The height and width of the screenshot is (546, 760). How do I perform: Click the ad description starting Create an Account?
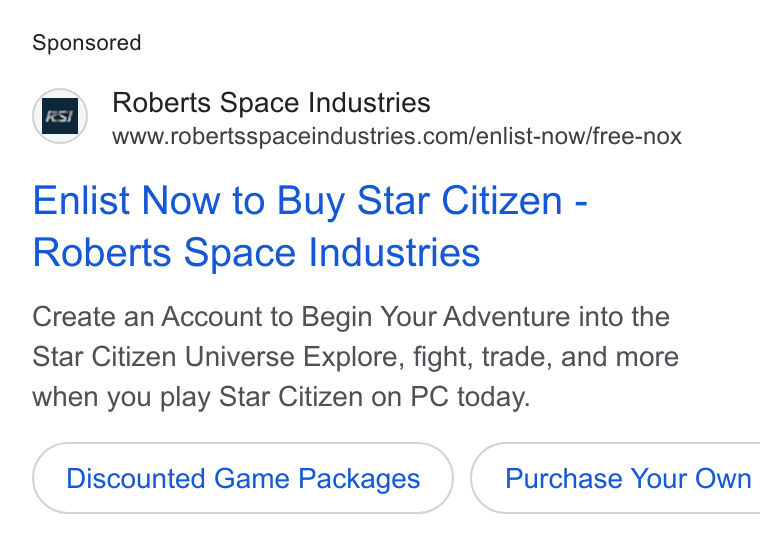pyautogui.click(x=355, y=357)
